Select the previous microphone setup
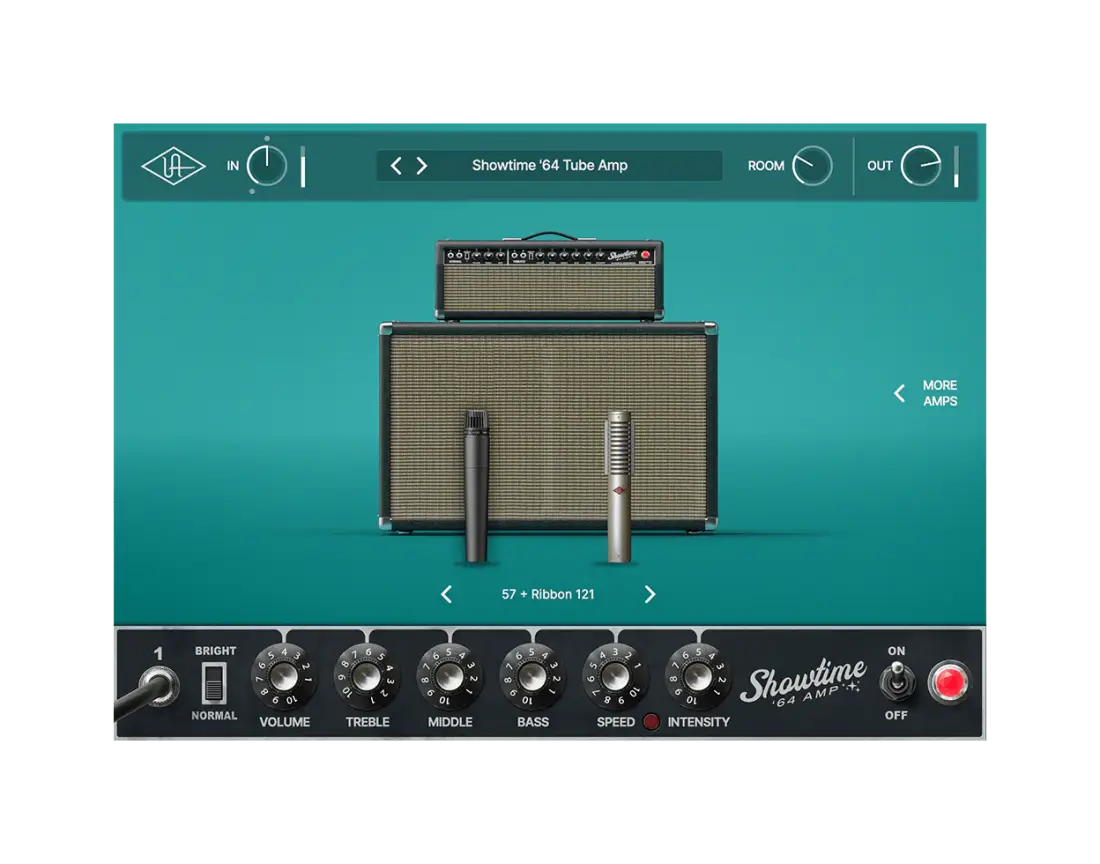This screenshot has height=864, width=1100. (x=447, y=593)
